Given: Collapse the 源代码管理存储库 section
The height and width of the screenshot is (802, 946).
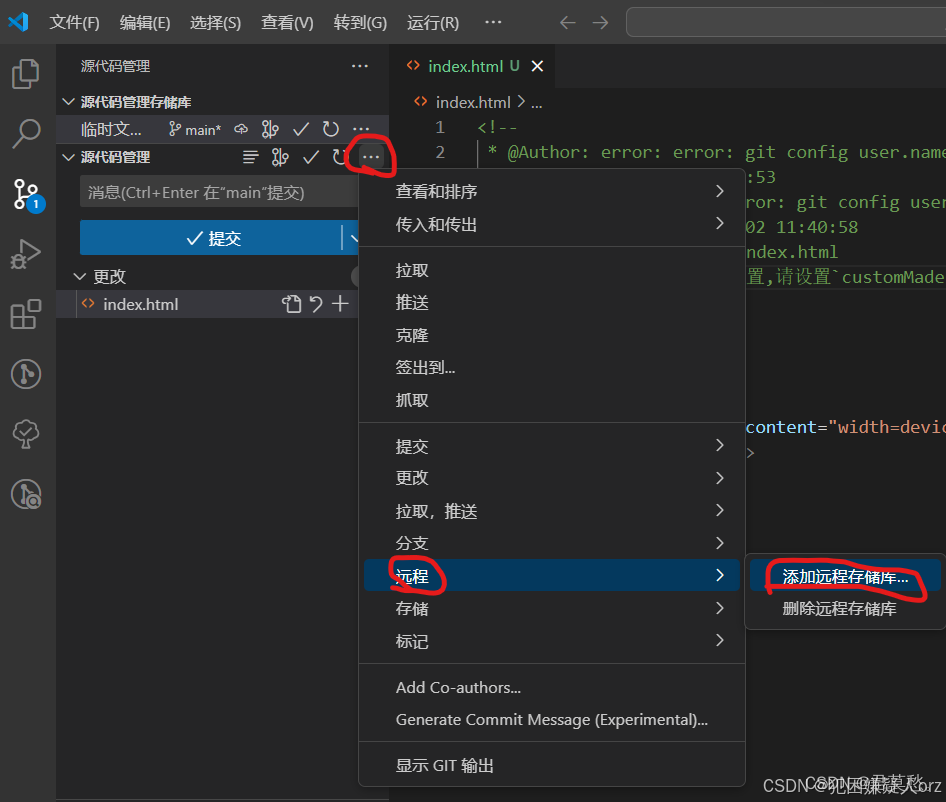Looking at the screenshot, I should pos(67,101).
